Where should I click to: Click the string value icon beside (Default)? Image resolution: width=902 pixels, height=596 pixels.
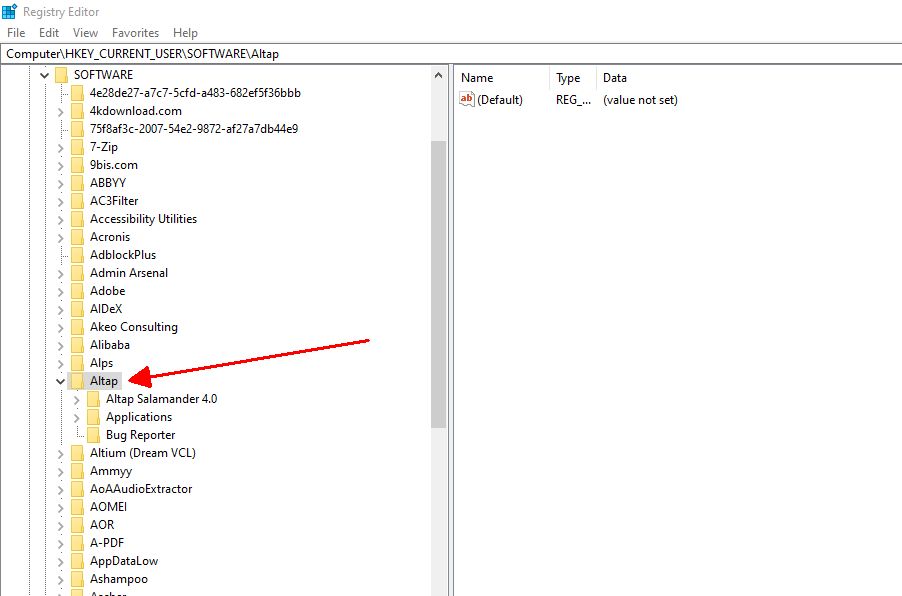click(466, 99)
